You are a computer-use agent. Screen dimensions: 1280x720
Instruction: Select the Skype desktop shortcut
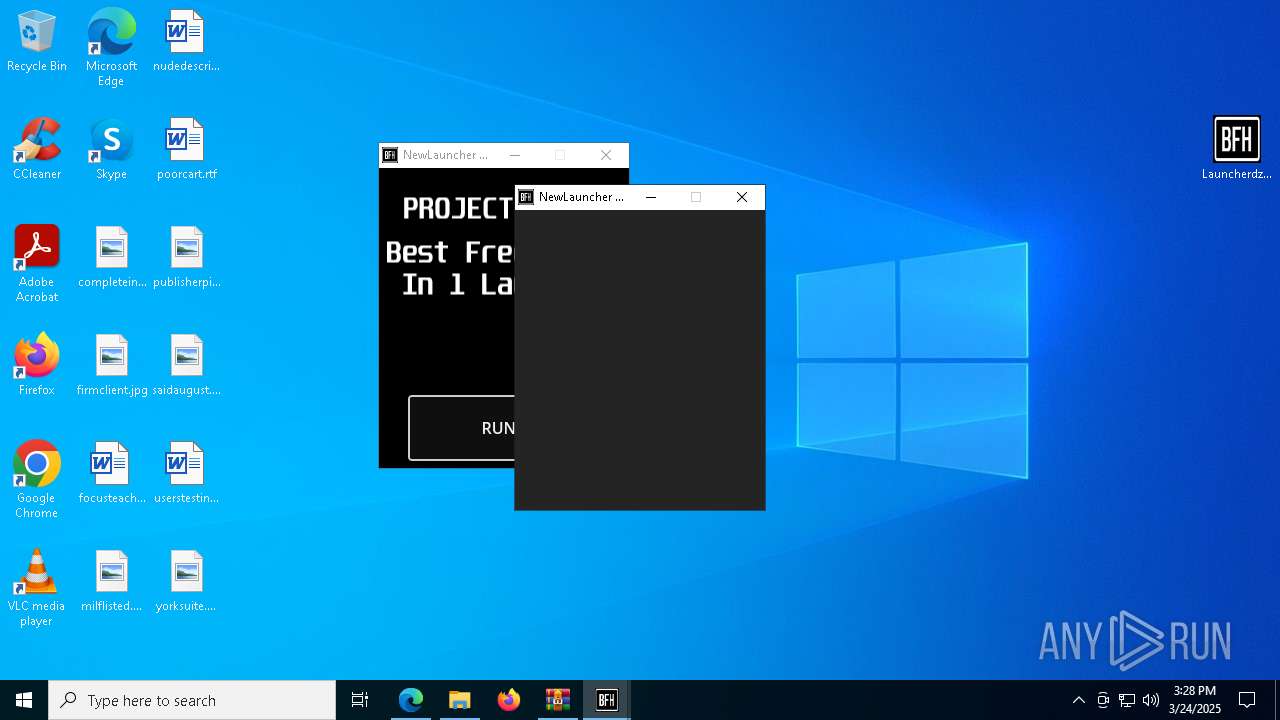[111, 150]
